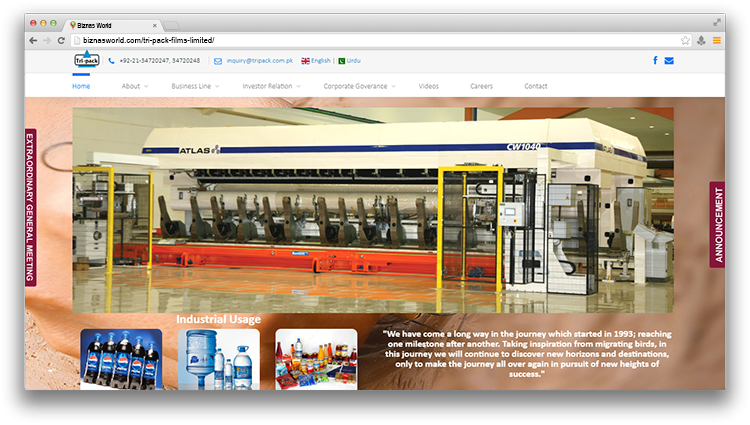750x425 pixels.
Task: Expand the About dropdown menu
Action: pyautogui.click(x=134, y=86)
